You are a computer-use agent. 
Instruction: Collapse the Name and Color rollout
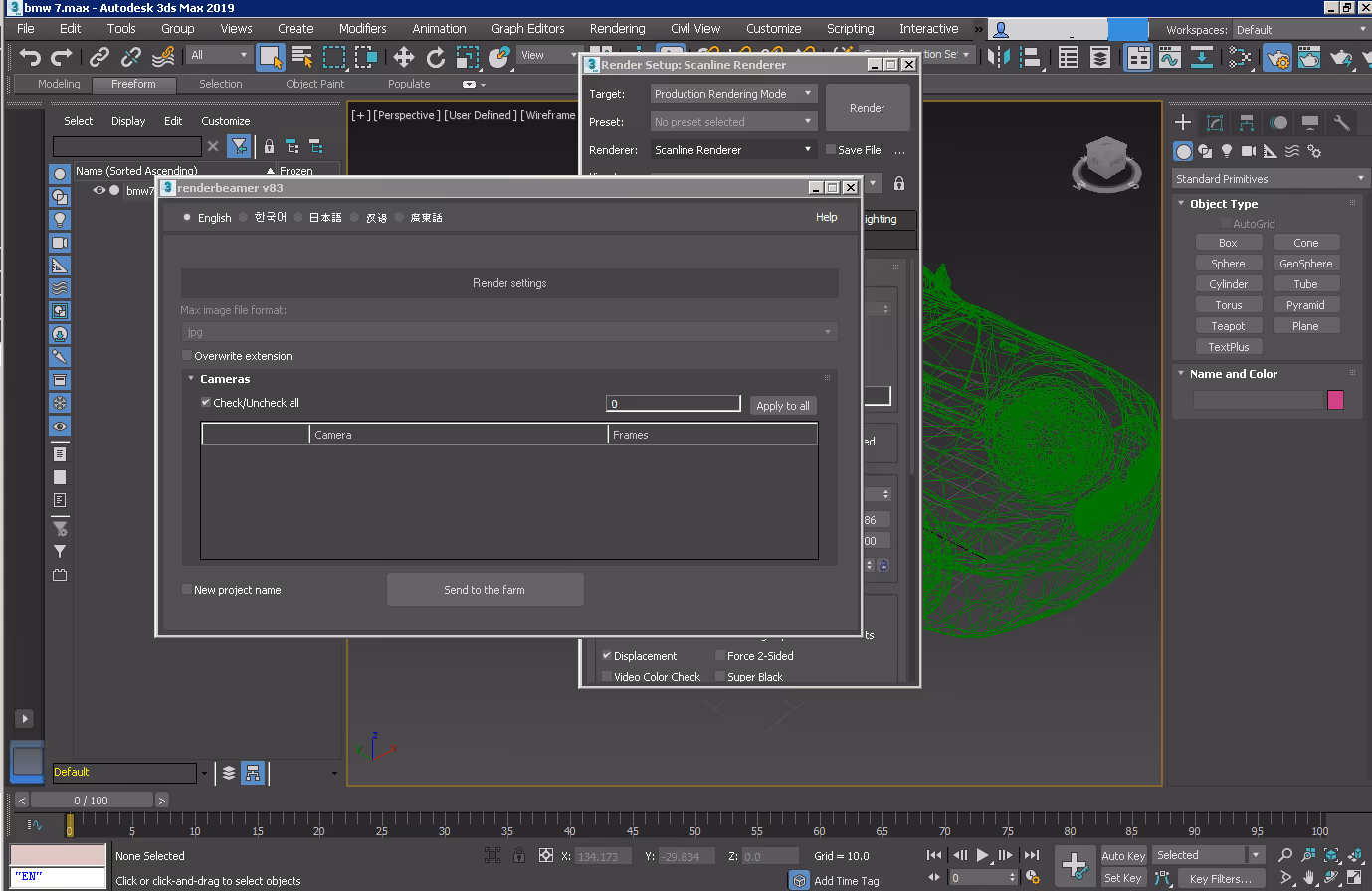tap(1181, 374)
